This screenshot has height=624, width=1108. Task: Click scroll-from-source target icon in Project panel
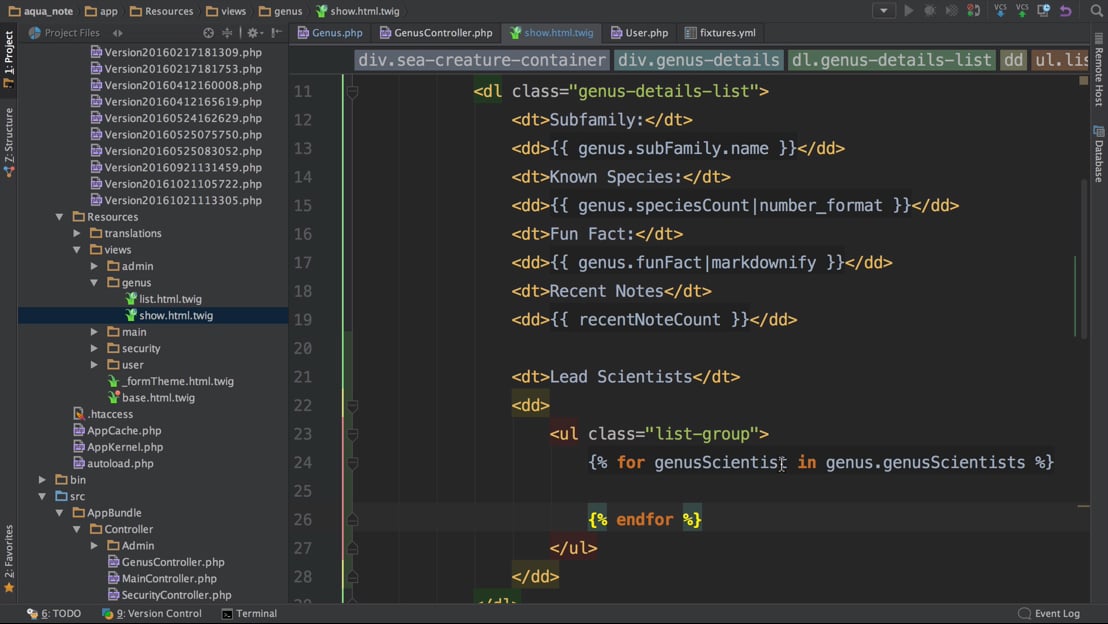pyautogui.click(x=208, y=33)
